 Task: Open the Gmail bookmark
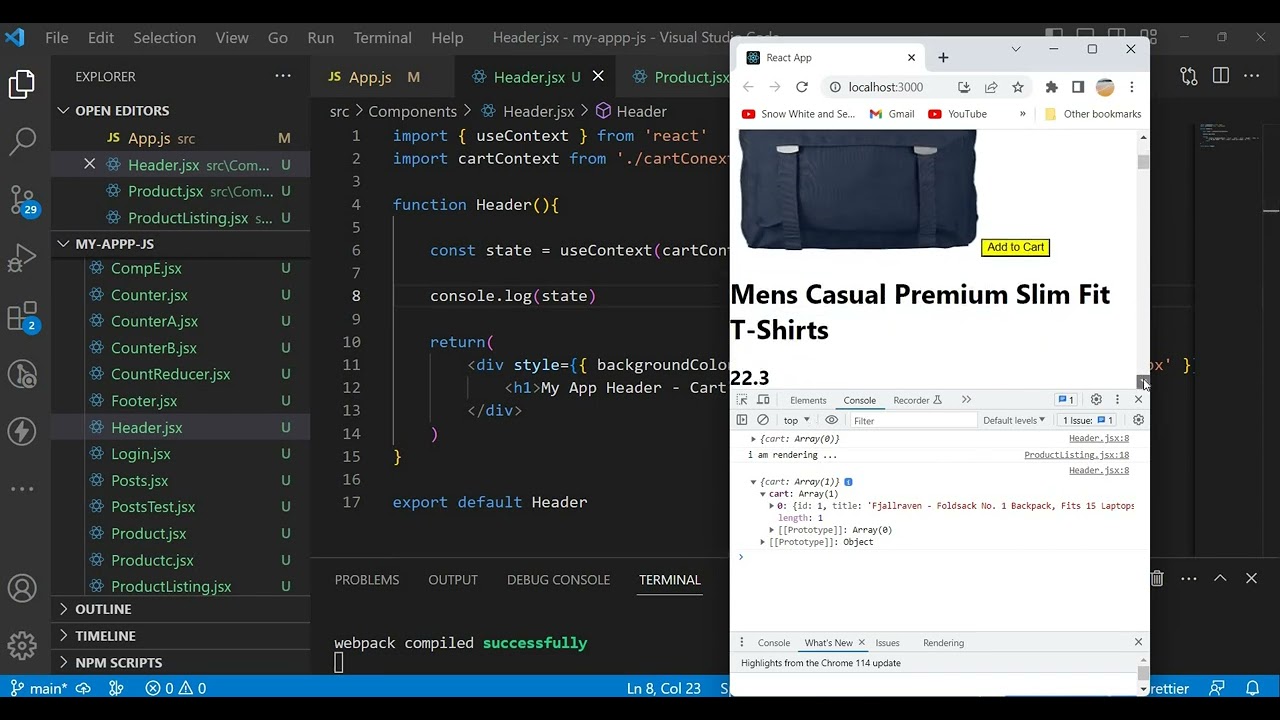[x=892, y=114]
